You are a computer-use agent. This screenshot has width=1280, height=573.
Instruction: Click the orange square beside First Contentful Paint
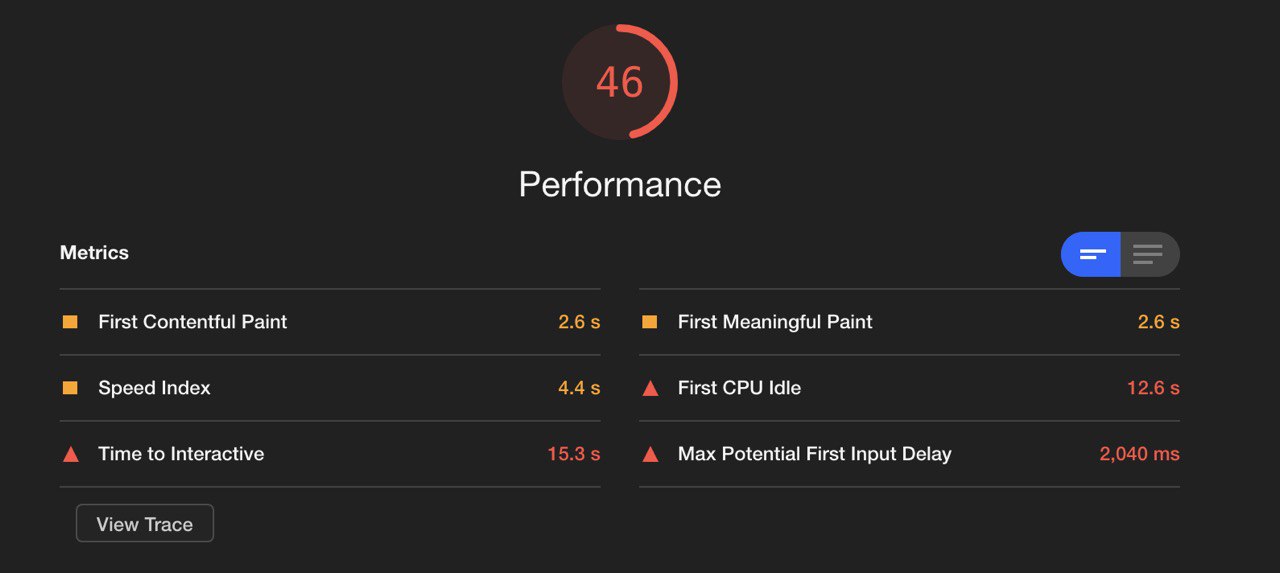tap(70, 322)
